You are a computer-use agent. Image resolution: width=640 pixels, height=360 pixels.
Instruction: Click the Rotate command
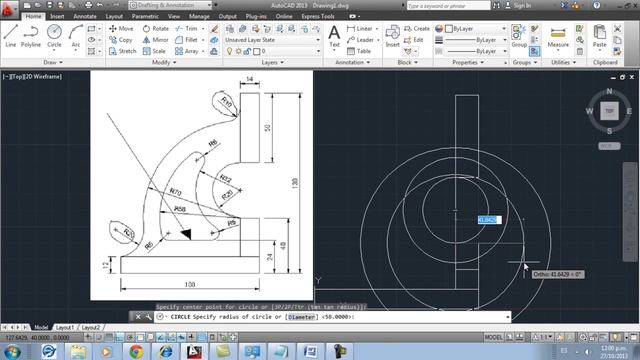[156, 29]
